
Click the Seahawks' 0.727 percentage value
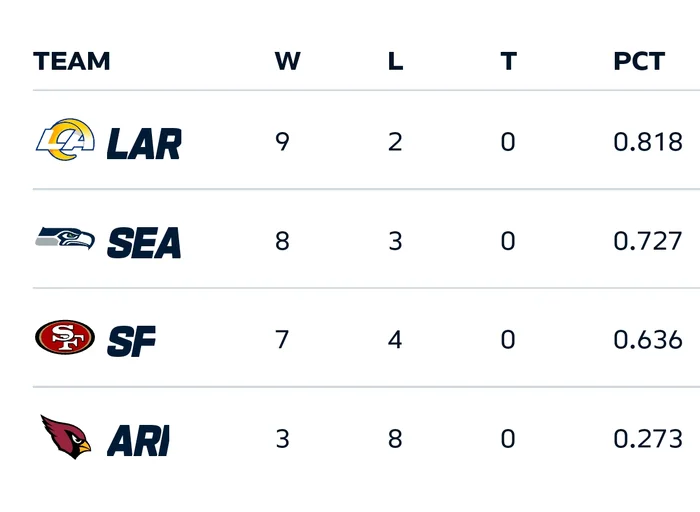click(x=648, y=240)
